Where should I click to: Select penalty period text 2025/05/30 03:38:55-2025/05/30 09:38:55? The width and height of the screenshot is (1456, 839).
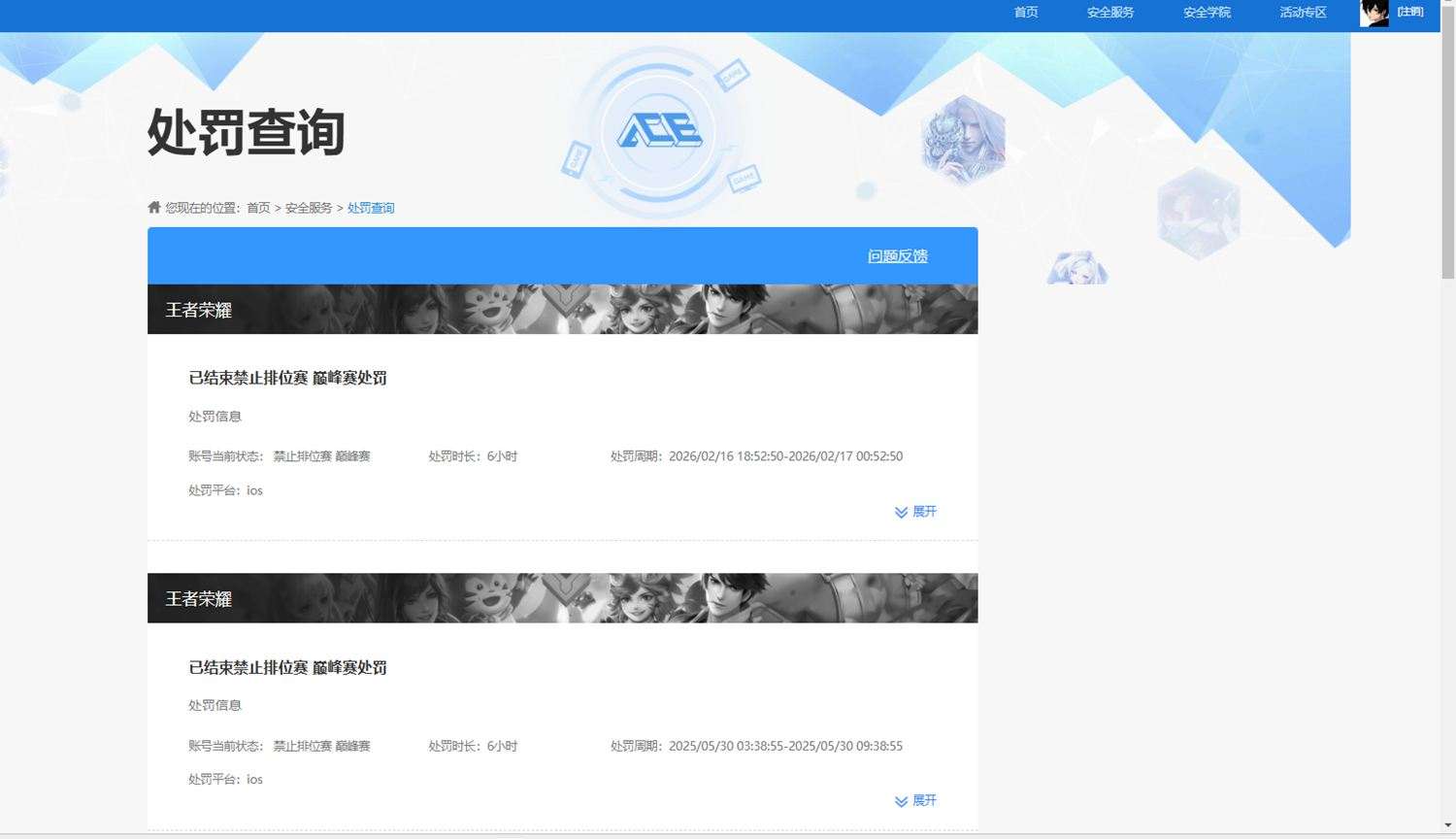785,747
